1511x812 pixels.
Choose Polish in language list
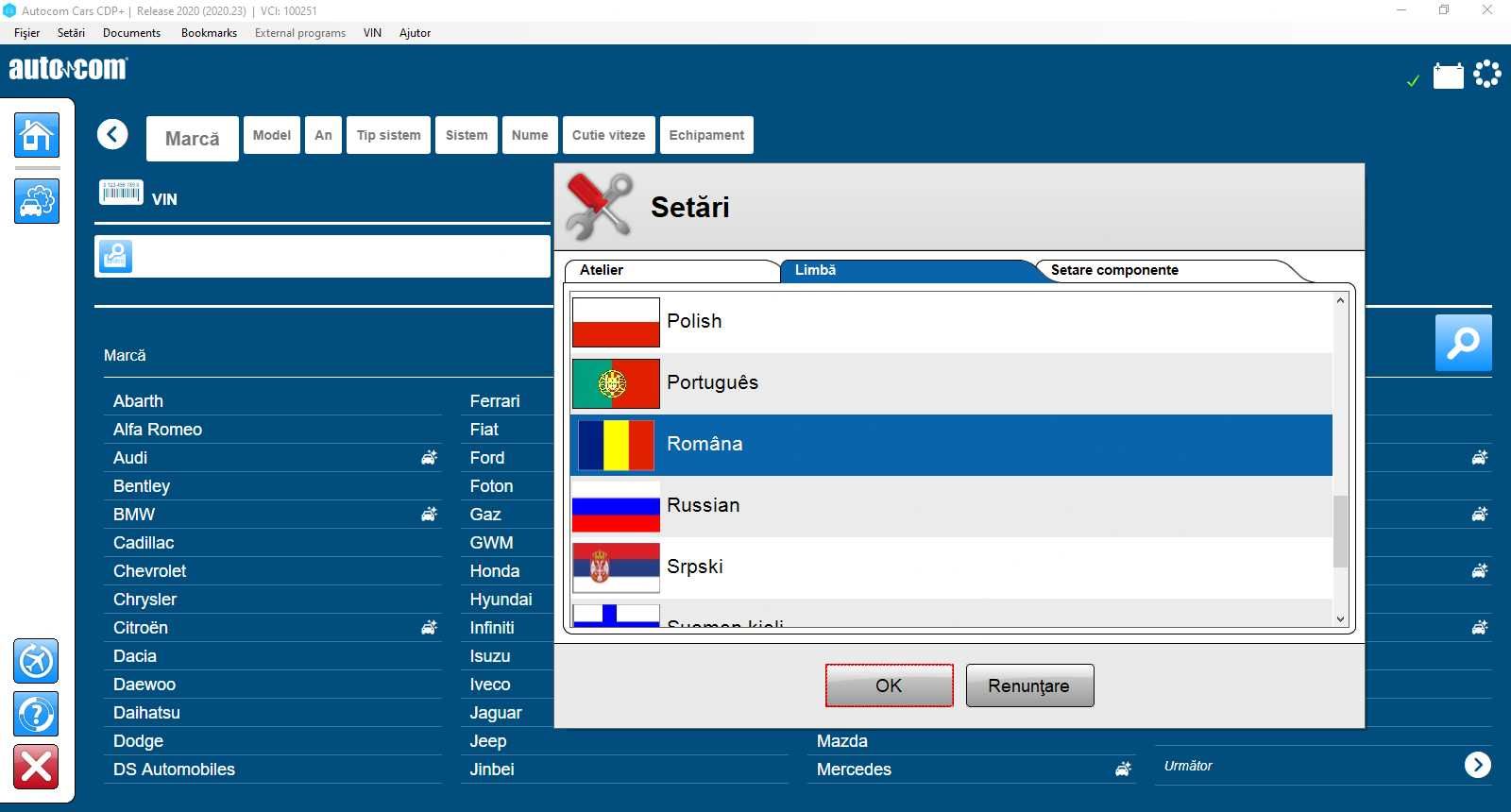[951, 322]
